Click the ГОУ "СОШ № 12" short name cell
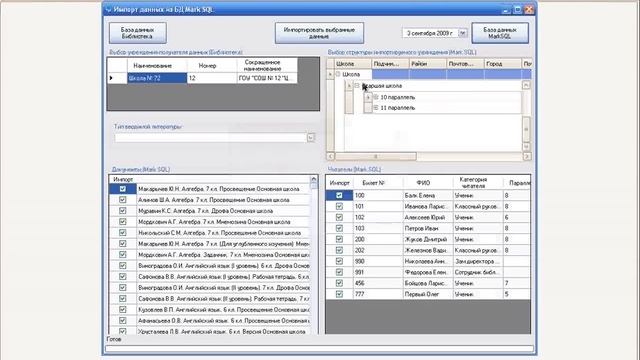 [x=267, y=78]
